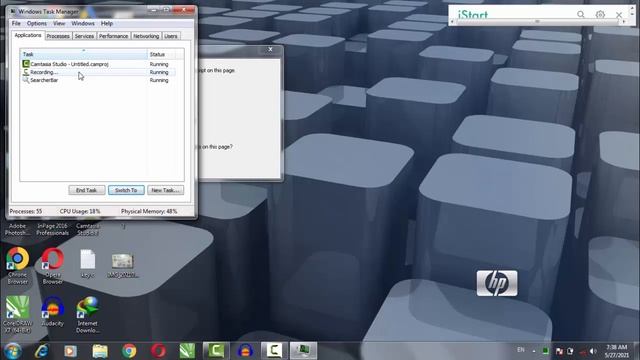The image size is (640, 360).
Task: Switch to the Performance tab
Action: pos(113,36)
